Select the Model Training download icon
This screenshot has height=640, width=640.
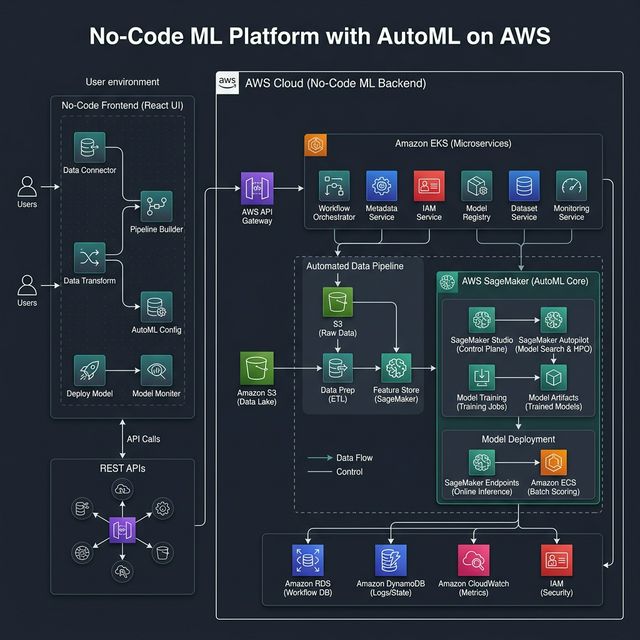coord(482,378)
